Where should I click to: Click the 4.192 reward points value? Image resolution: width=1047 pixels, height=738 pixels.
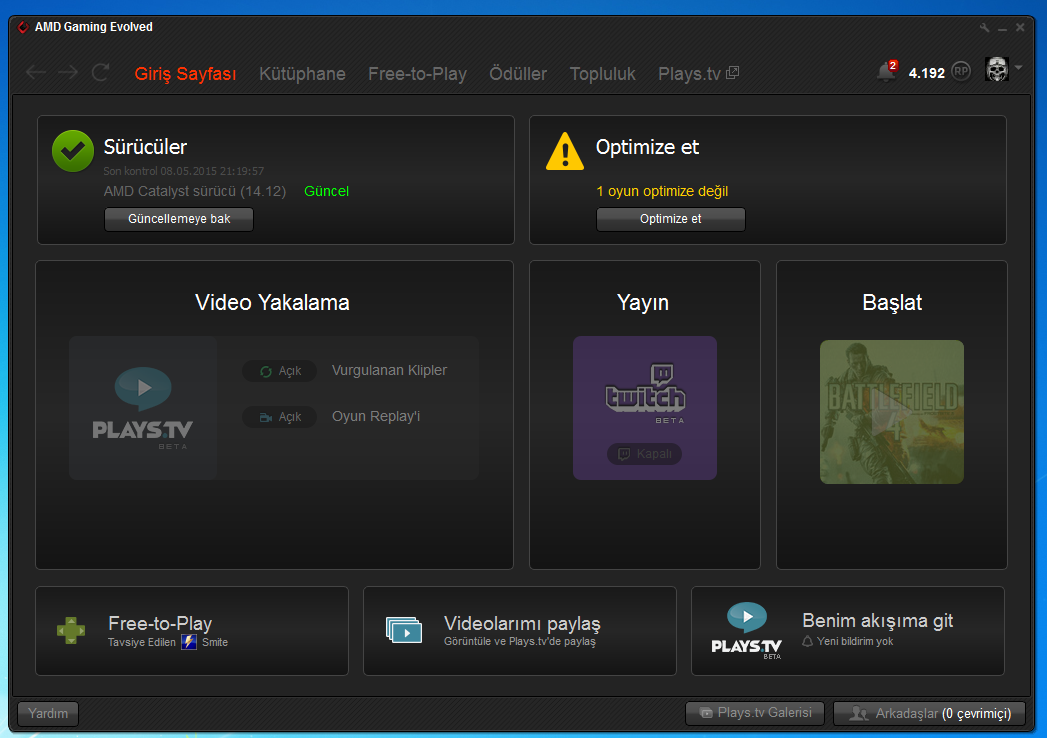[927, 73]
